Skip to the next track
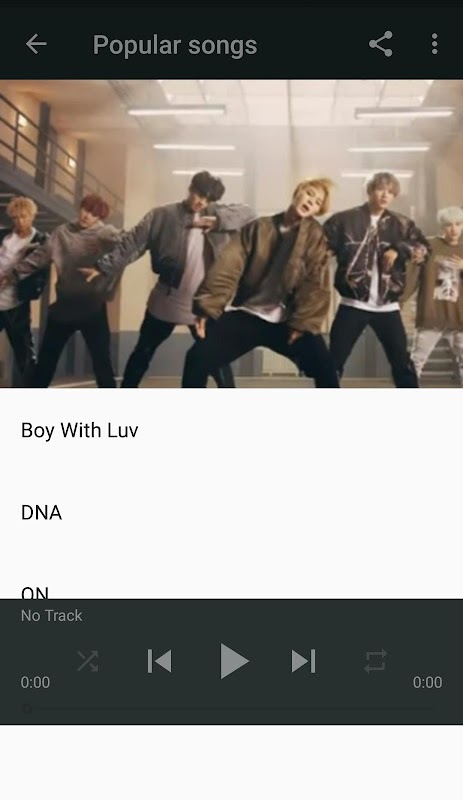Image resolution: width=463 pixels, height=800 pixels. point(303,661)
